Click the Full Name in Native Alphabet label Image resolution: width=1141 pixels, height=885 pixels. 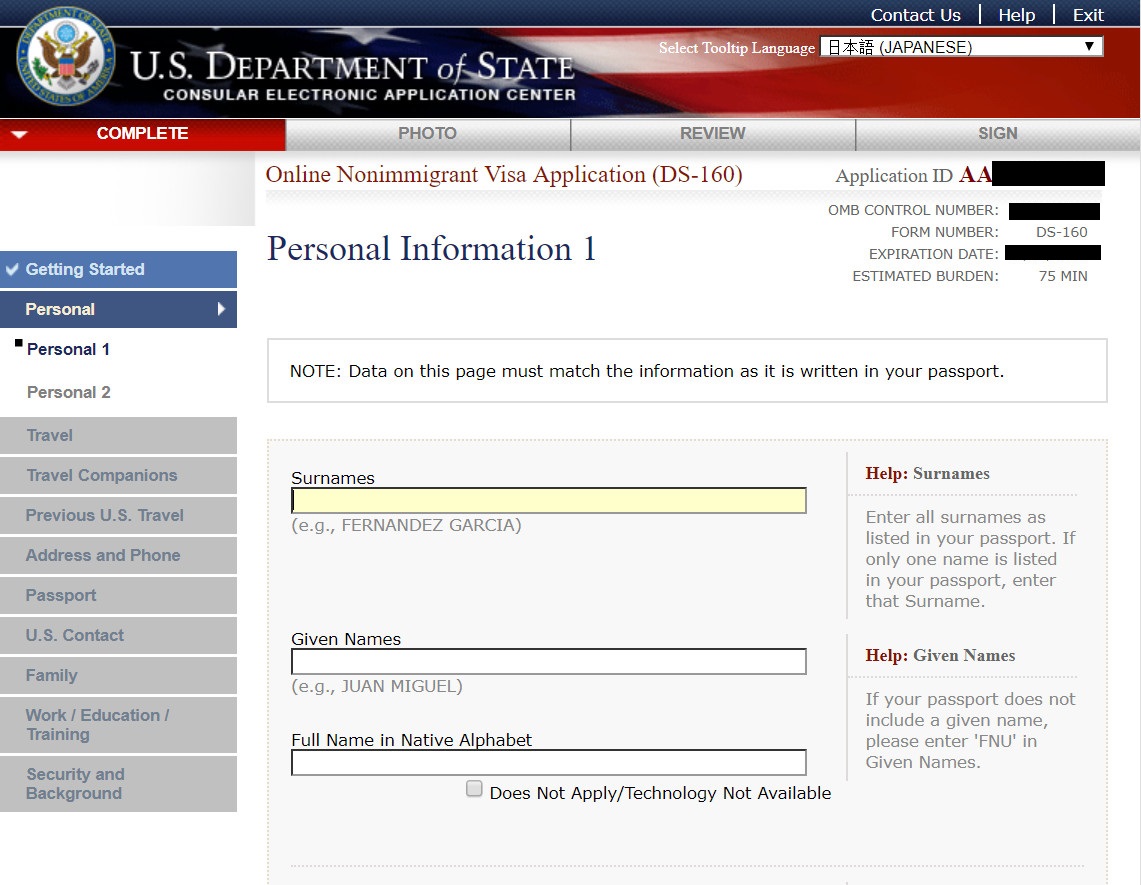(411, 740)
